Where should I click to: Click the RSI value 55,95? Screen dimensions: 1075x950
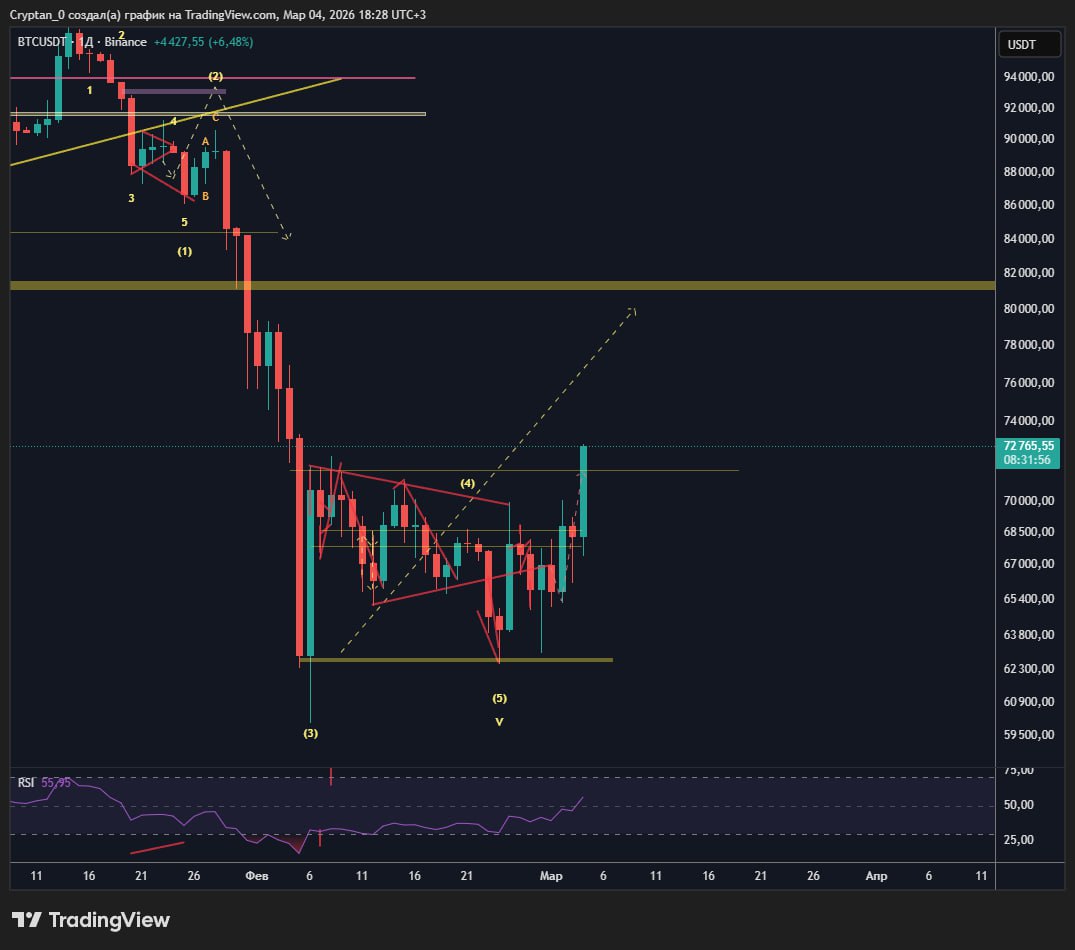pos(56,782)
